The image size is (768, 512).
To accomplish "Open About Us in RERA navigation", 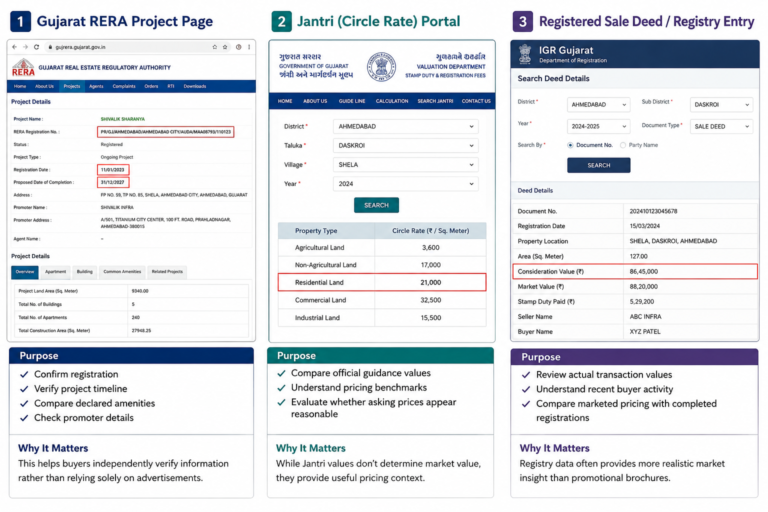I will [44, 86].
